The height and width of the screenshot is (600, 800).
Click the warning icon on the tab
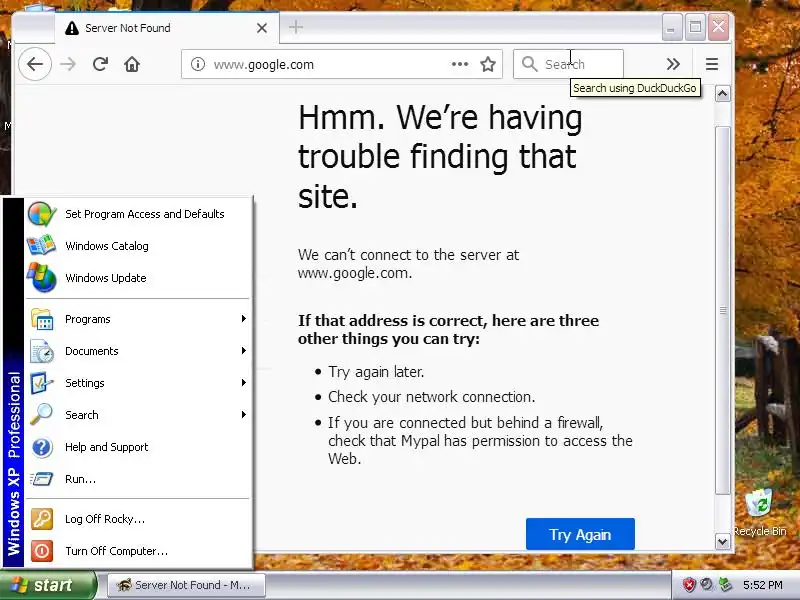(x=72, y=28)
